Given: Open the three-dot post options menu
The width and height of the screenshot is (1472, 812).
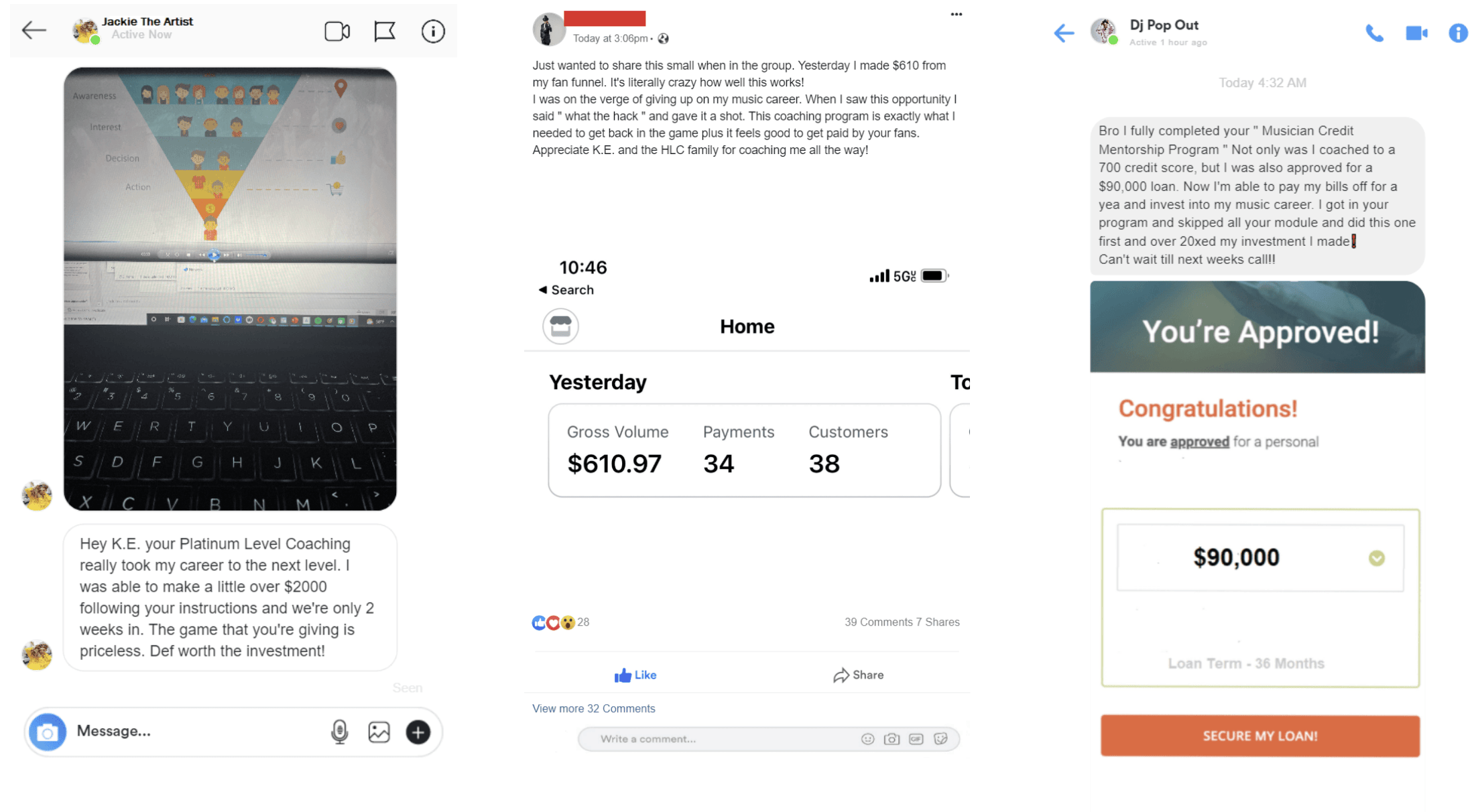Looking at the screenshot, I should coord(957,14).
